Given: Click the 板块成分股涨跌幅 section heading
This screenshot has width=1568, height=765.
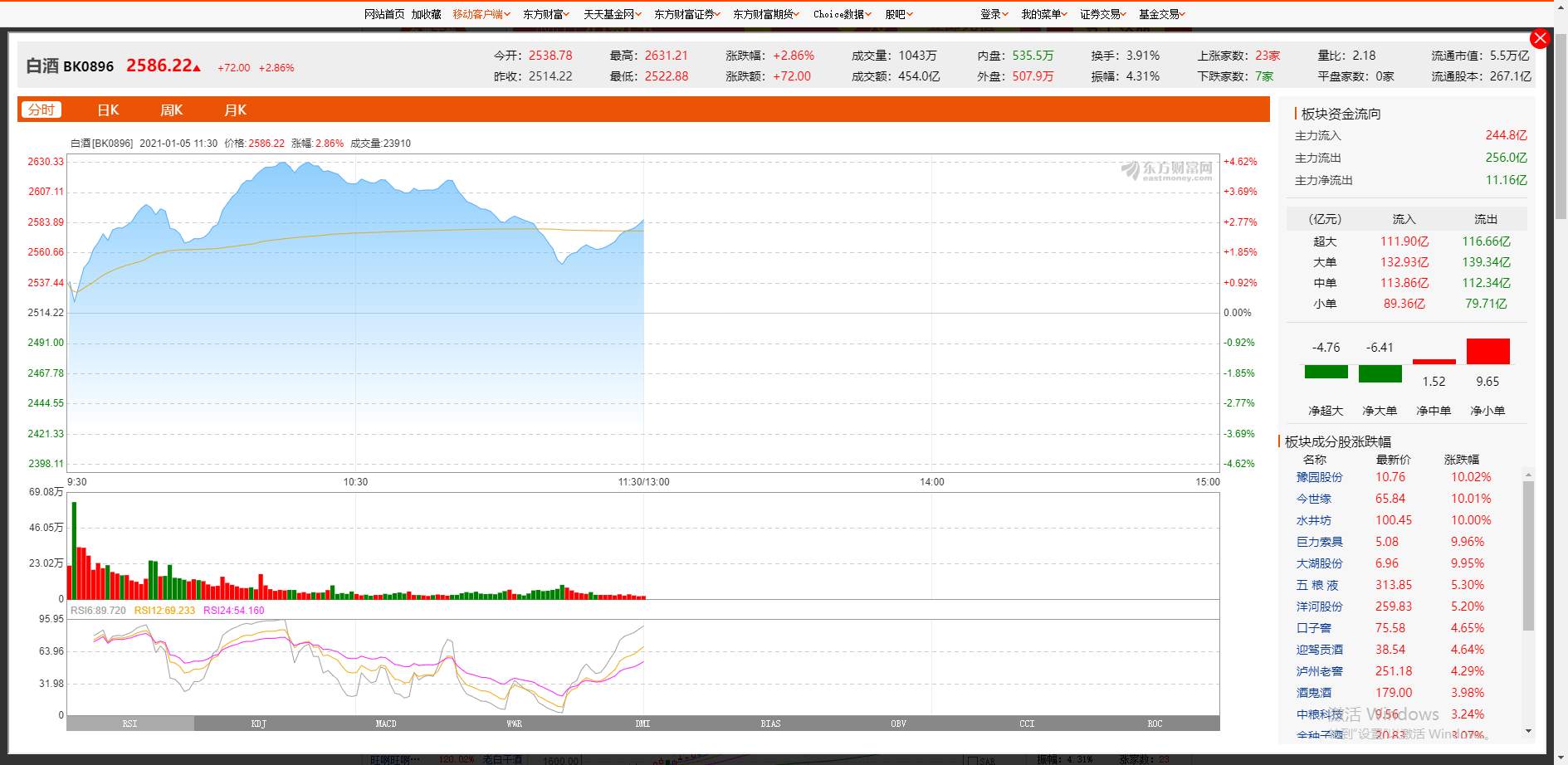Looking at the screenshot, I should point(1337,441).
